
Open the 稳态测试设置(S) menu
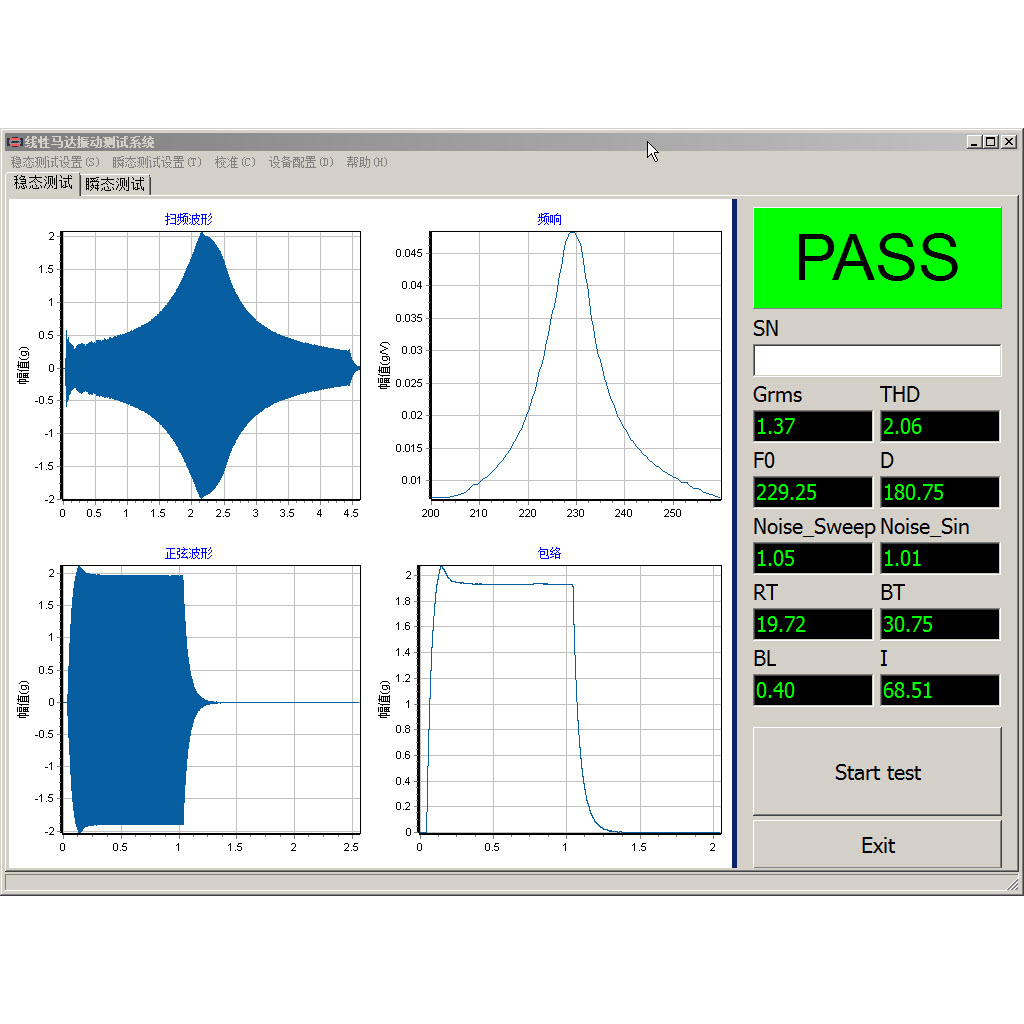point(55,162)
